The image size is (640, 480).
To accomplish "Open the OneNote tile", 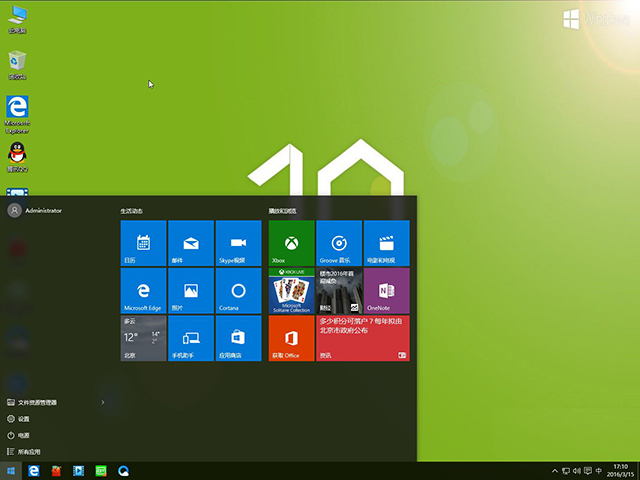I will (387, 291).
